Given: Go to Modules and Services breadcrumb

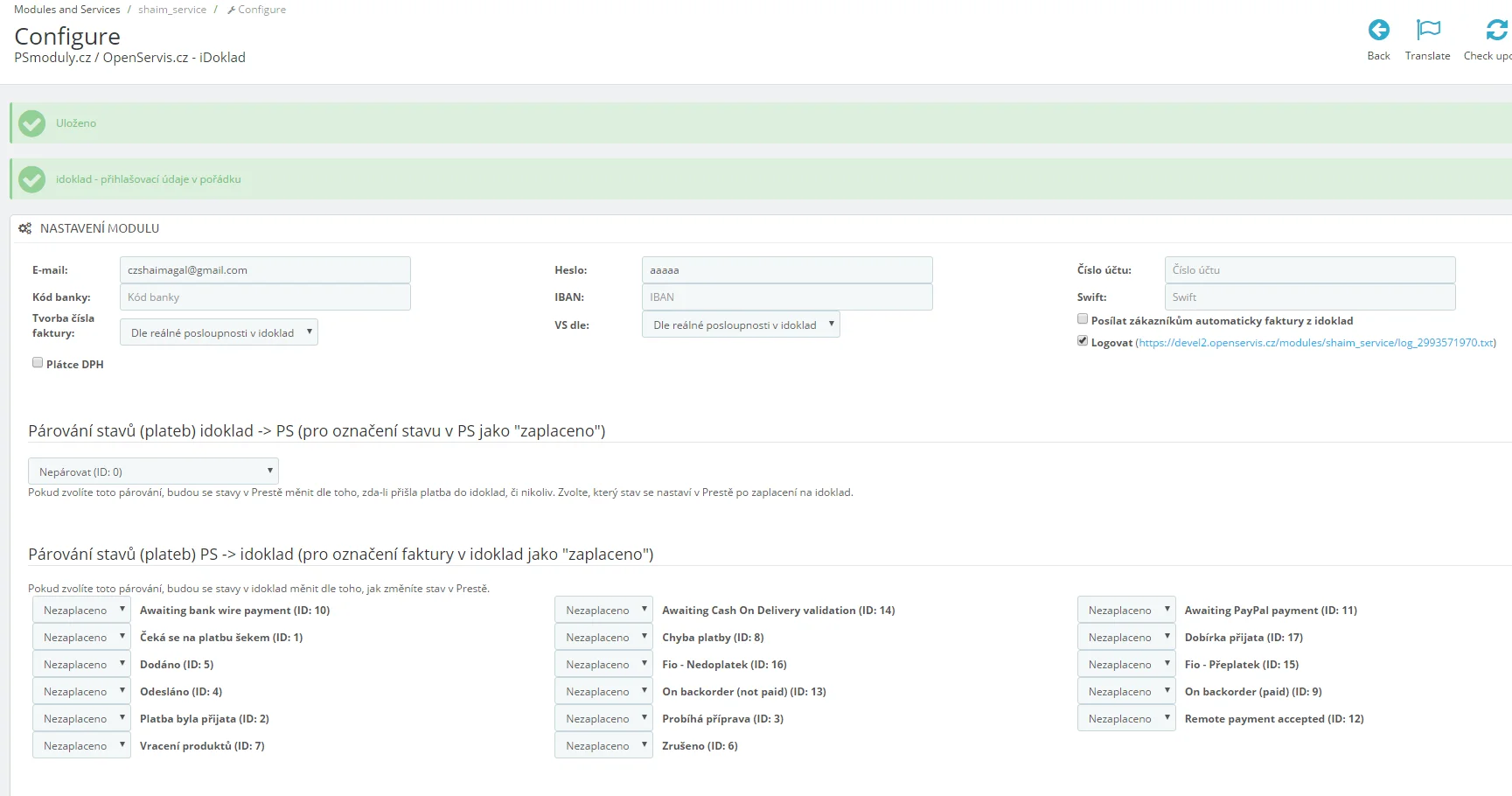Looking at the screenshot, I should tap(67, 10).
